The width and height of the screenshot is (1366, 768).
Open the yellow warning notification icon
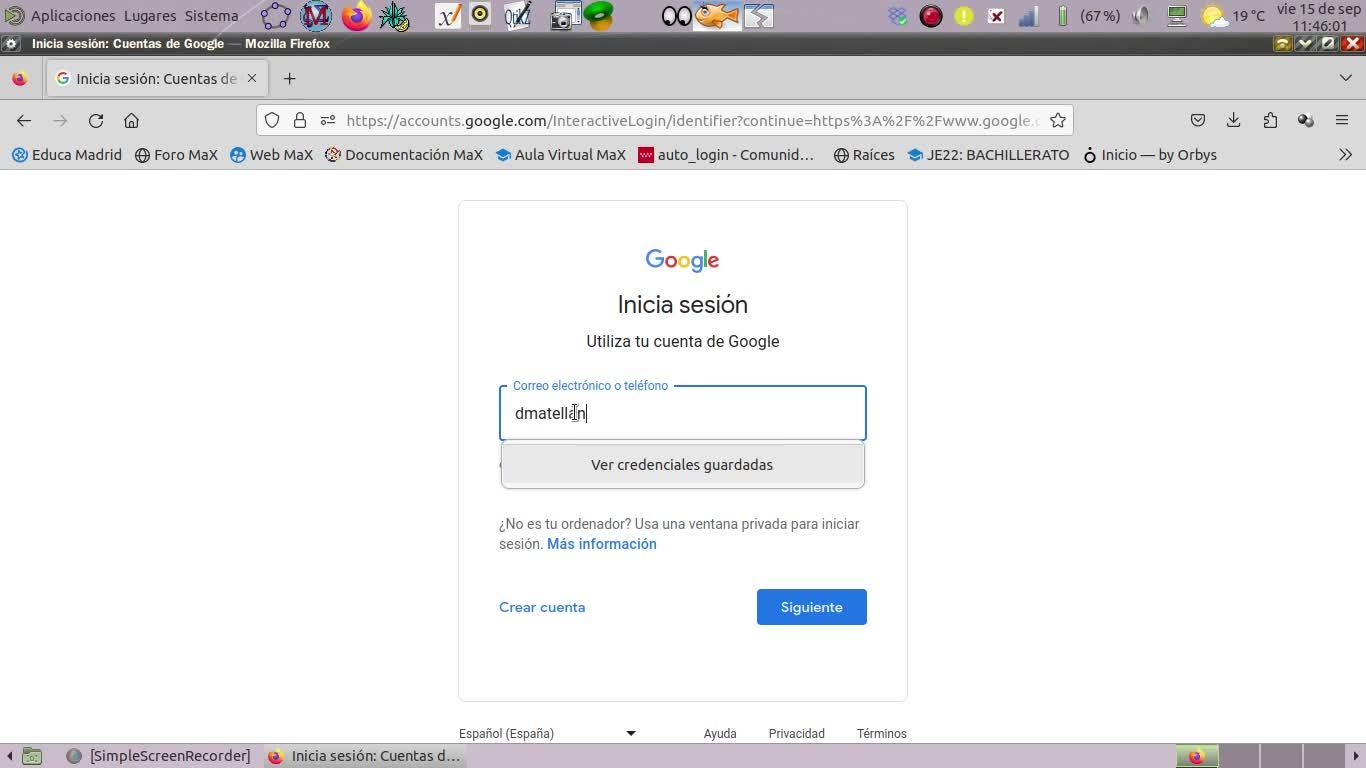[x=964, y=16]
